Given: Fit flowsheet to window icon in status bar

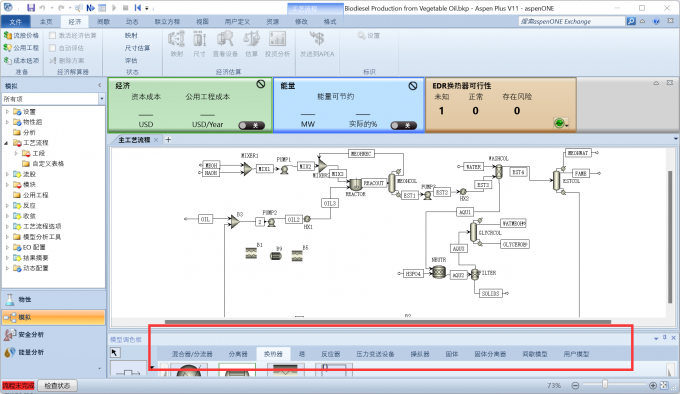Looking at the screenshot, I should [664, 385].
